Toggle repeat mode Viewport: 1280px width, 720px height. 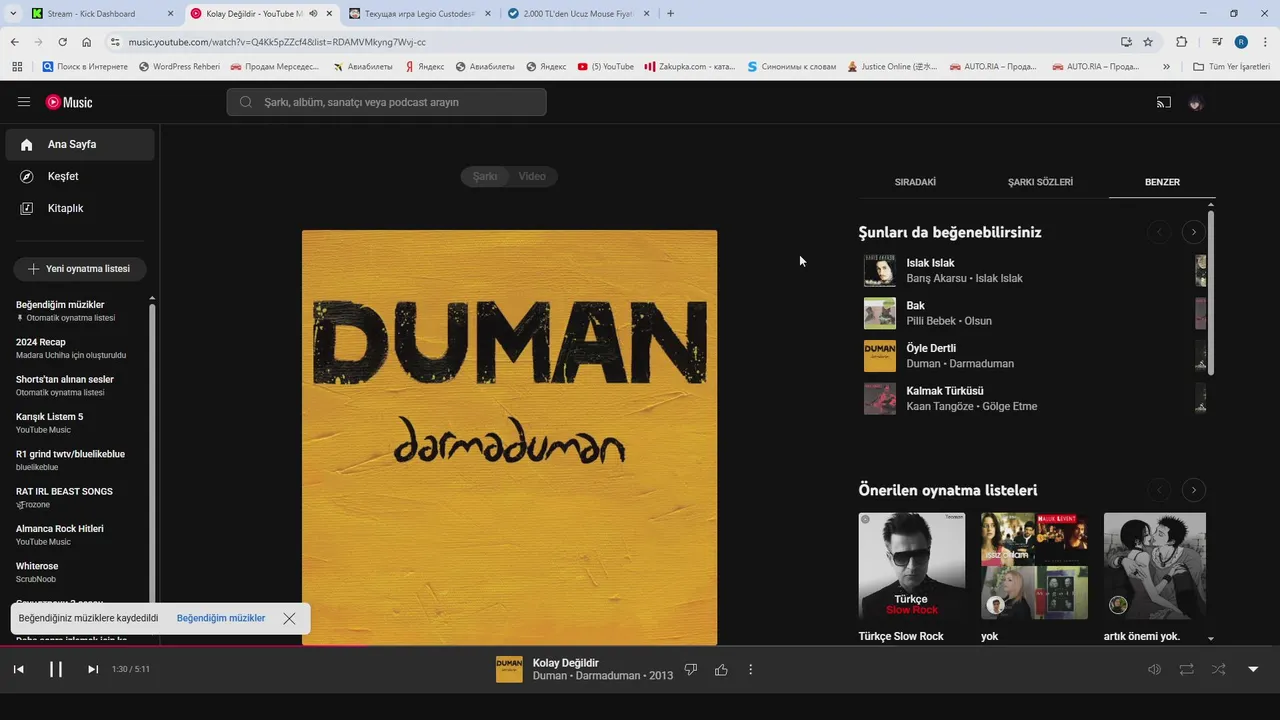(1186, 669)
